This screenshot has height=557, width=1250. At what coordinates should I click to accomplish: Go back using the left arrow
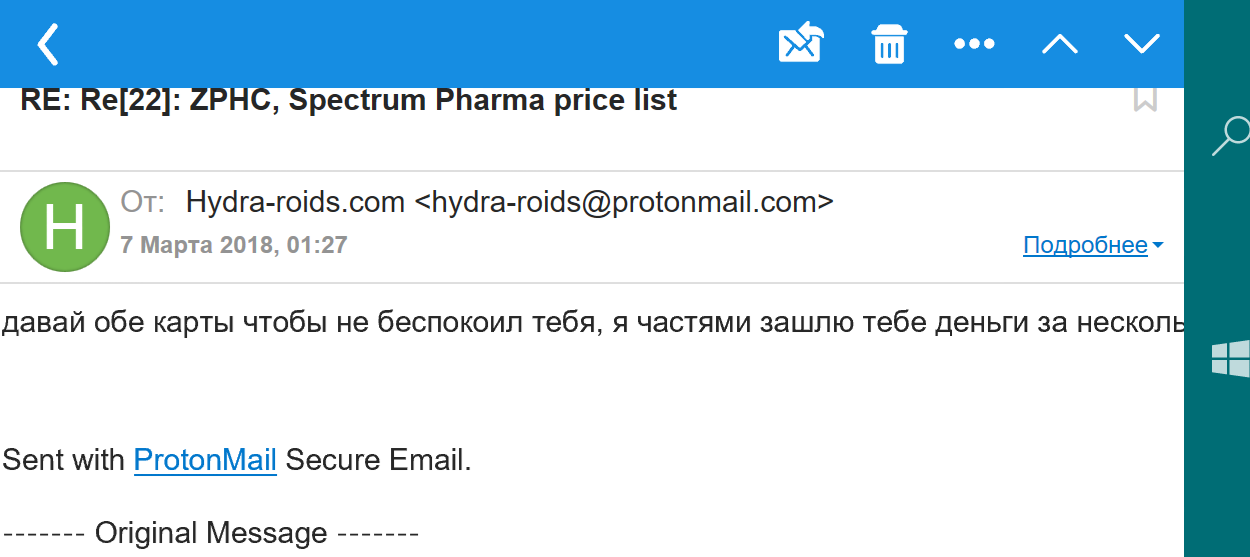(48, 44)
